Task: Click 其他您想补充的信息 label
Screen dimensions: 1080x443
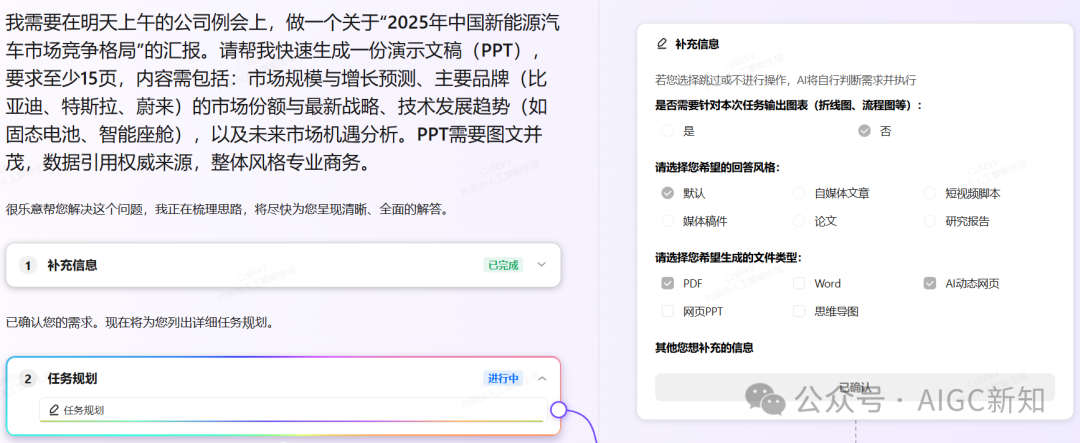Action: (704, 348)
